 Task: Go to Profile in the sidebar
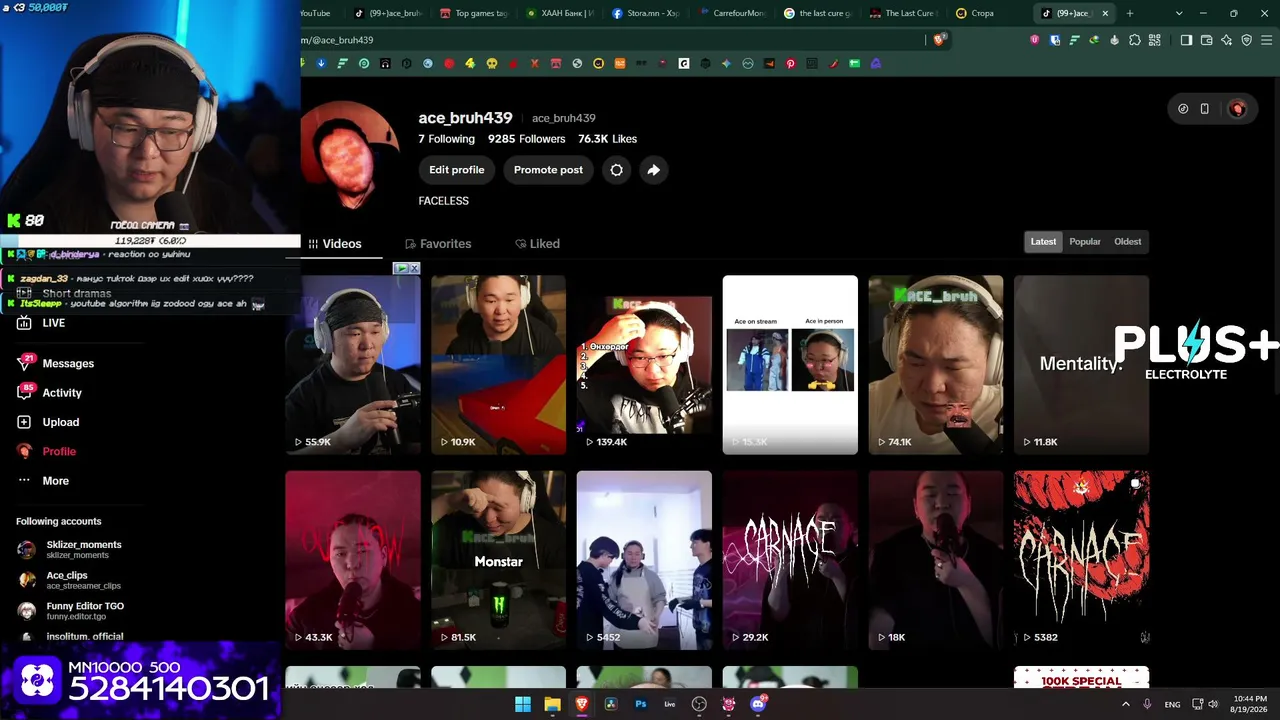coord(47,451)
